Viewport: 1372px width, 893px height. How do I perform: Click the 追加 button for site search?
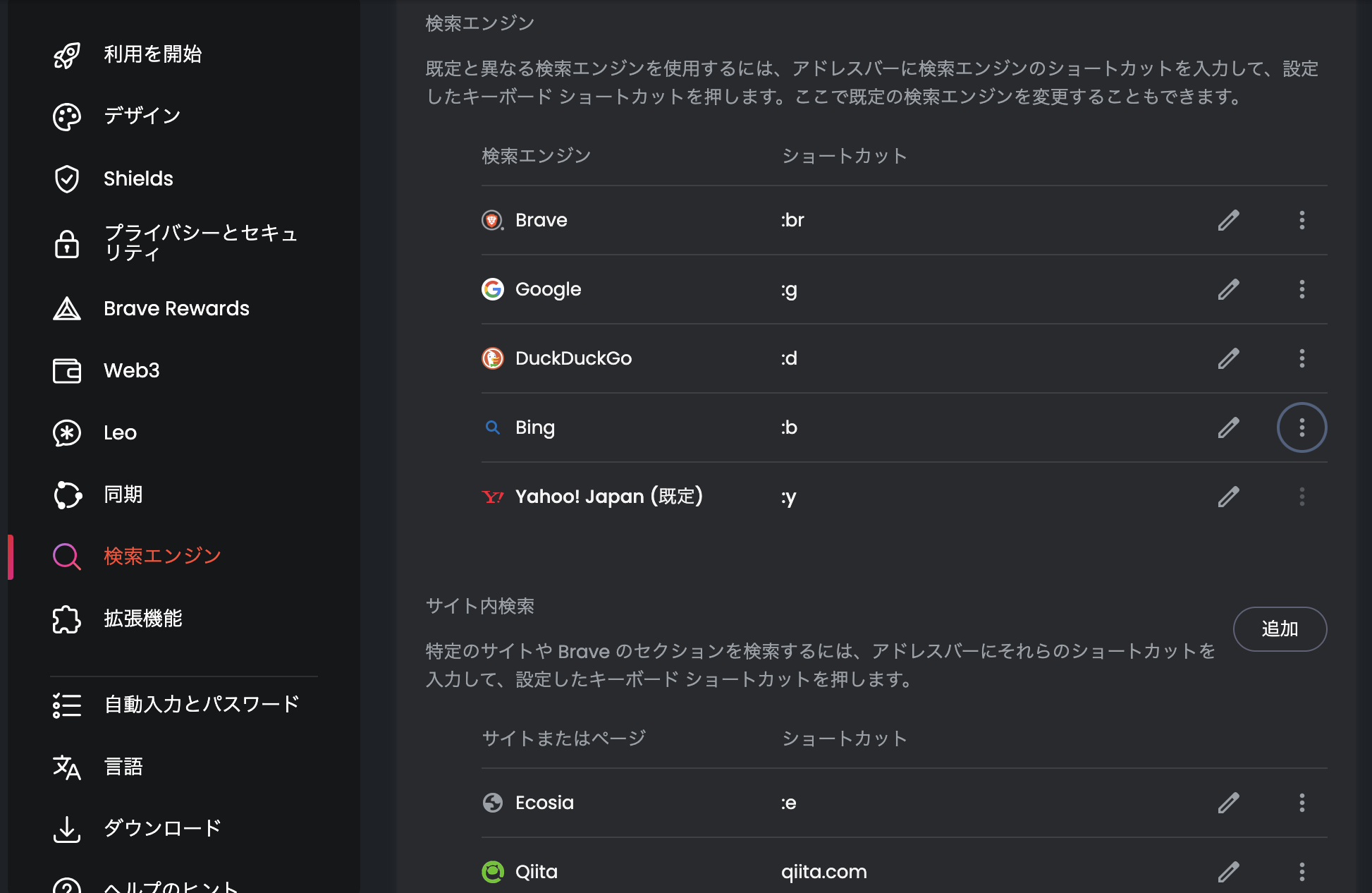point(1280,629)
